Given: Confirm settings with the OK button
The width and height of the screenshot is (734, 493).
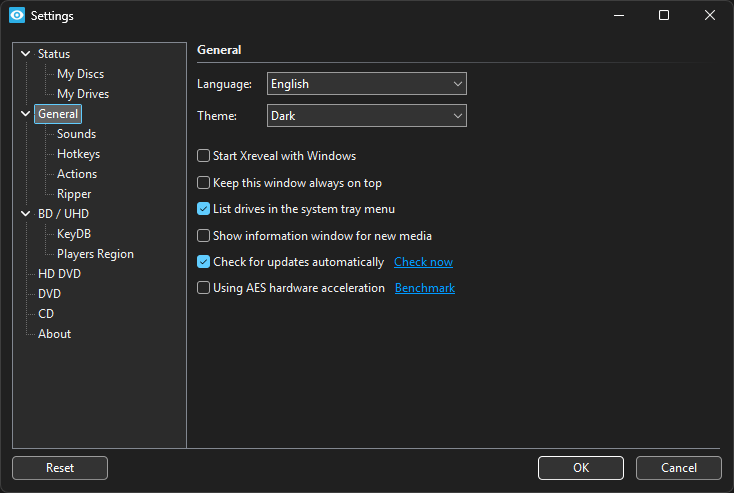Looking at the screenshot, I should 580,468.
